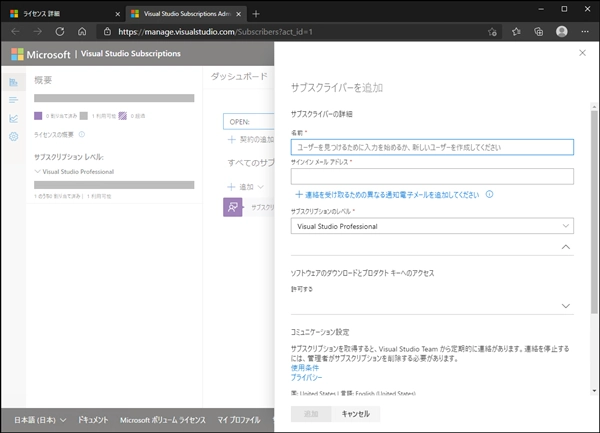
Task: Click the info icon beside ライセンスの概要
Action: point(82,134)
